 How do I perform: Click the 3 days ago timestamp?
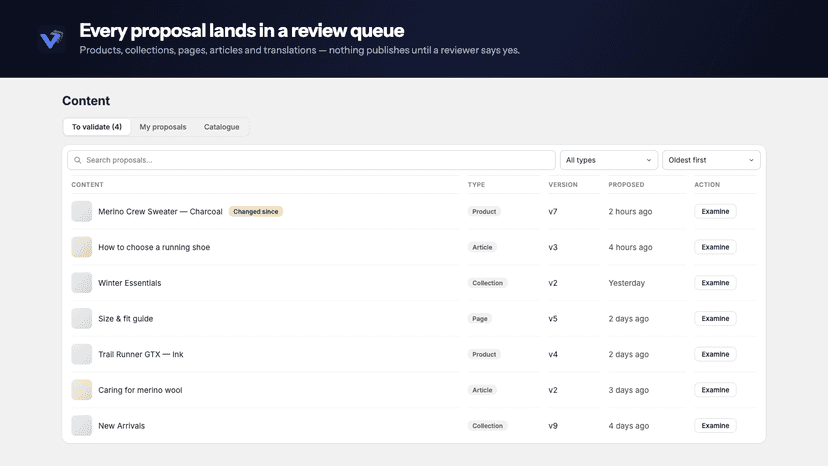[628, 390]
